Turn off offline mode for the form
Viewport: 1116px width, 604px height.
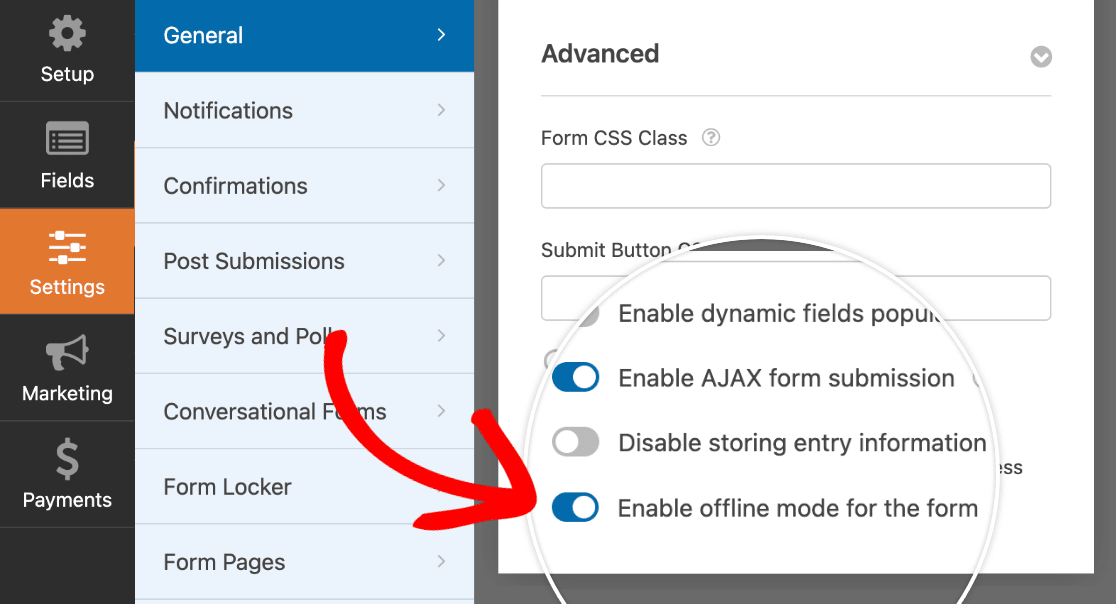coord(576,508)
